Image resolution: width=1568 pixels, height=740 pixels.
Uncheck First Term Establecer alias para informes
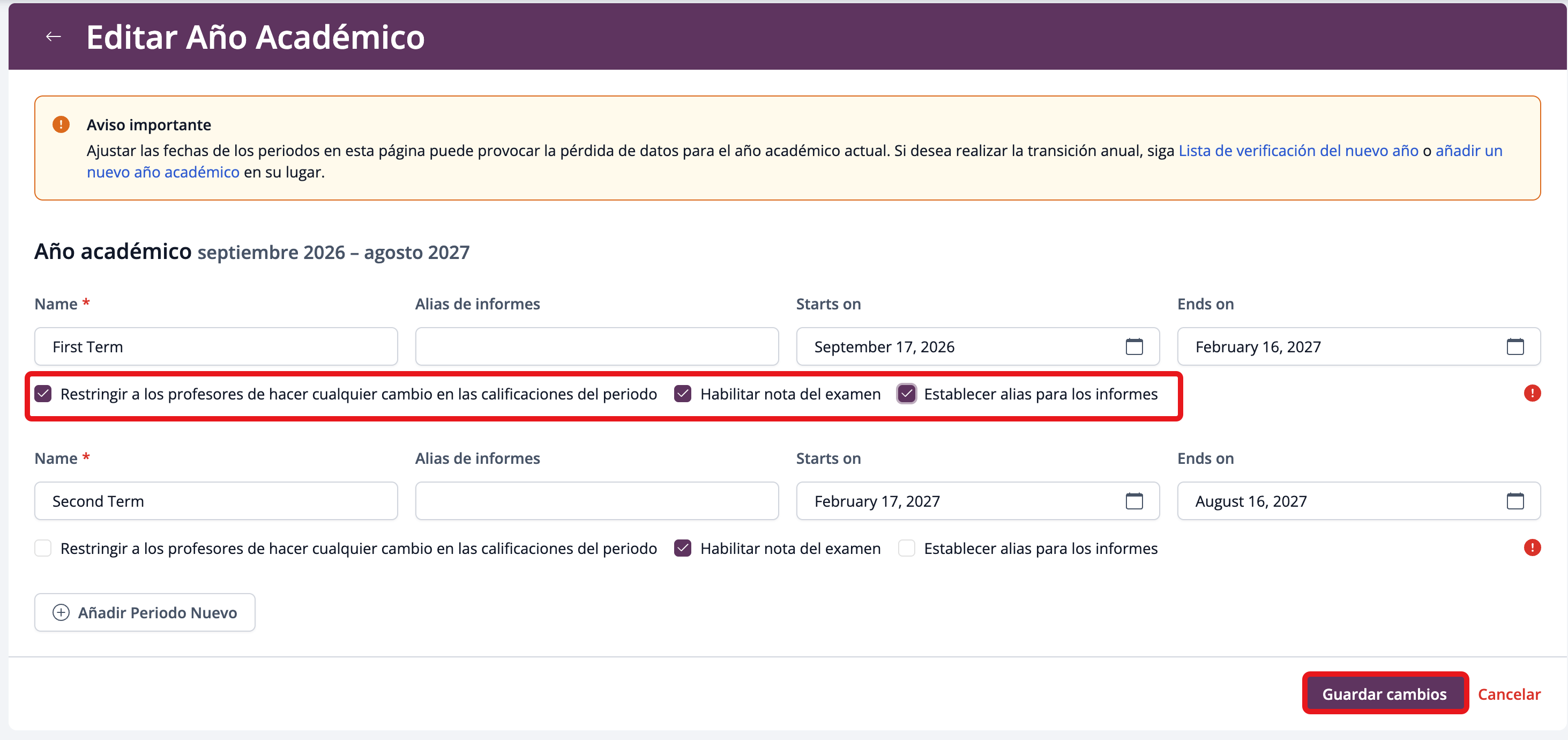(x=906, y=394)
